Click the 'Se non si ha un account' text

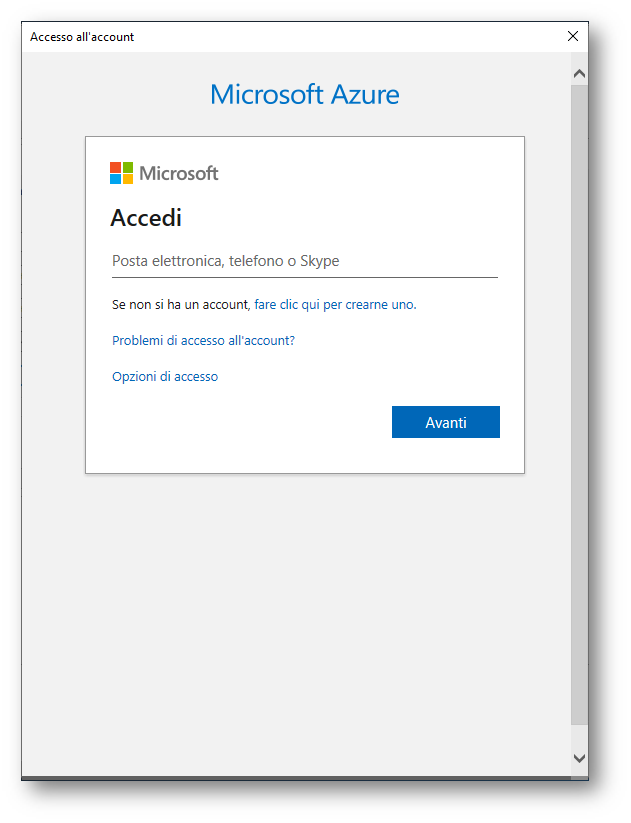click(181, 304)
